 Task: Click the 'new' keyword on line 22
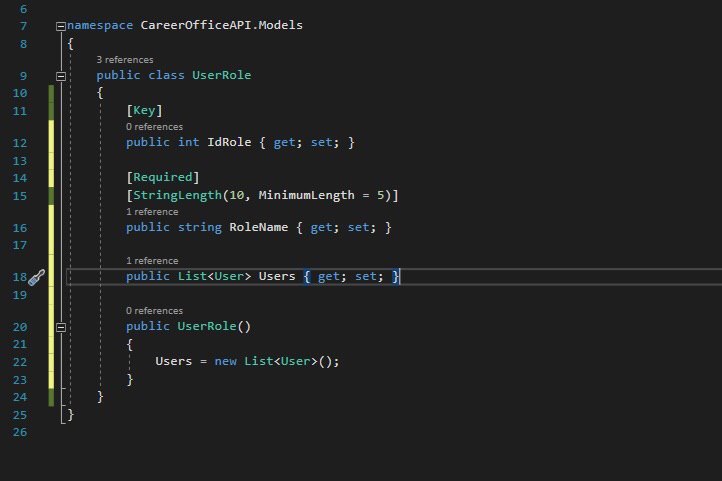click(x=225, y=361)
